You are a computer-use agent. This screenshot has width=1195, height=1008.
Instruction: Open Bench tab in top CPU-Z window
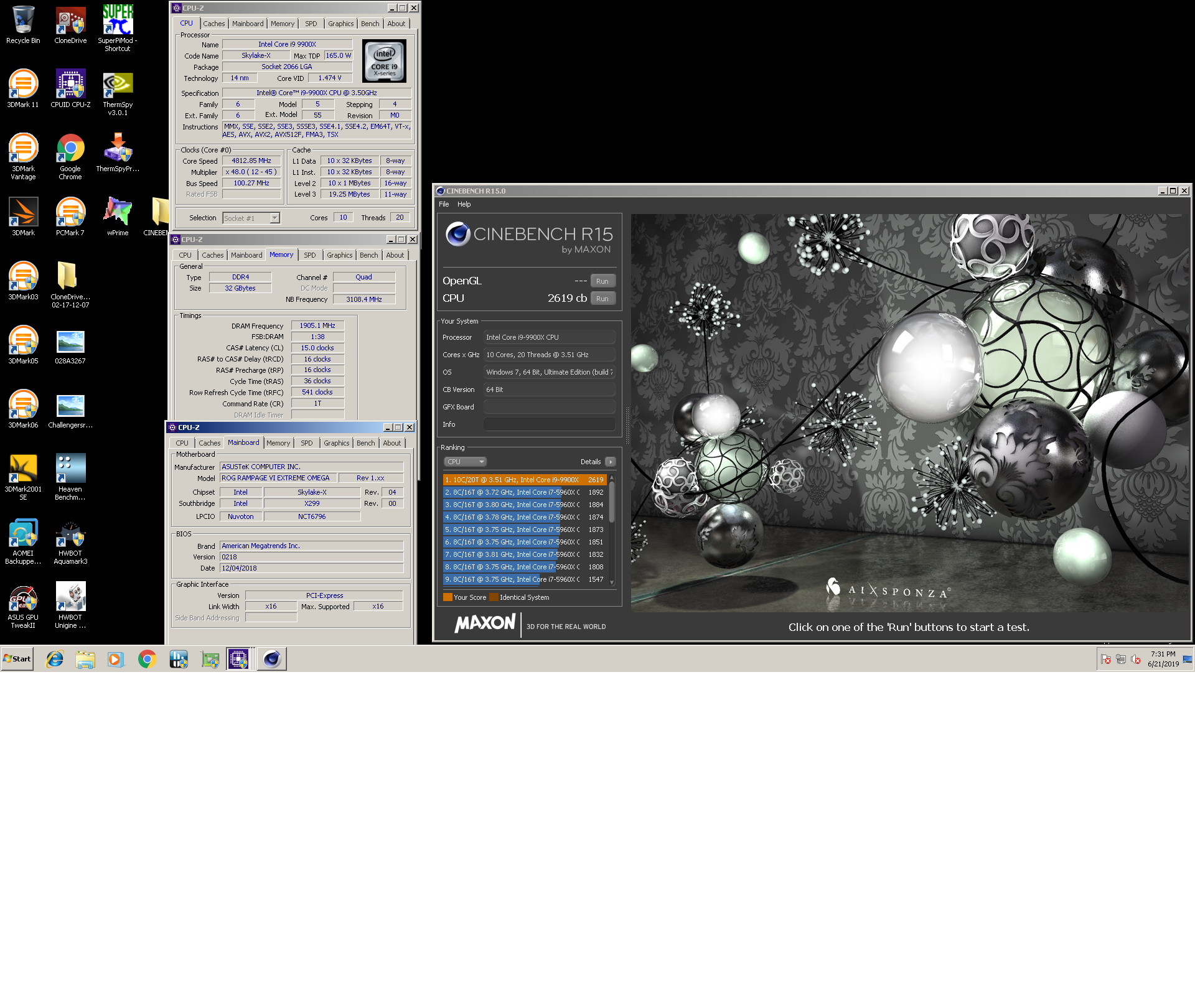coord(370,24)
